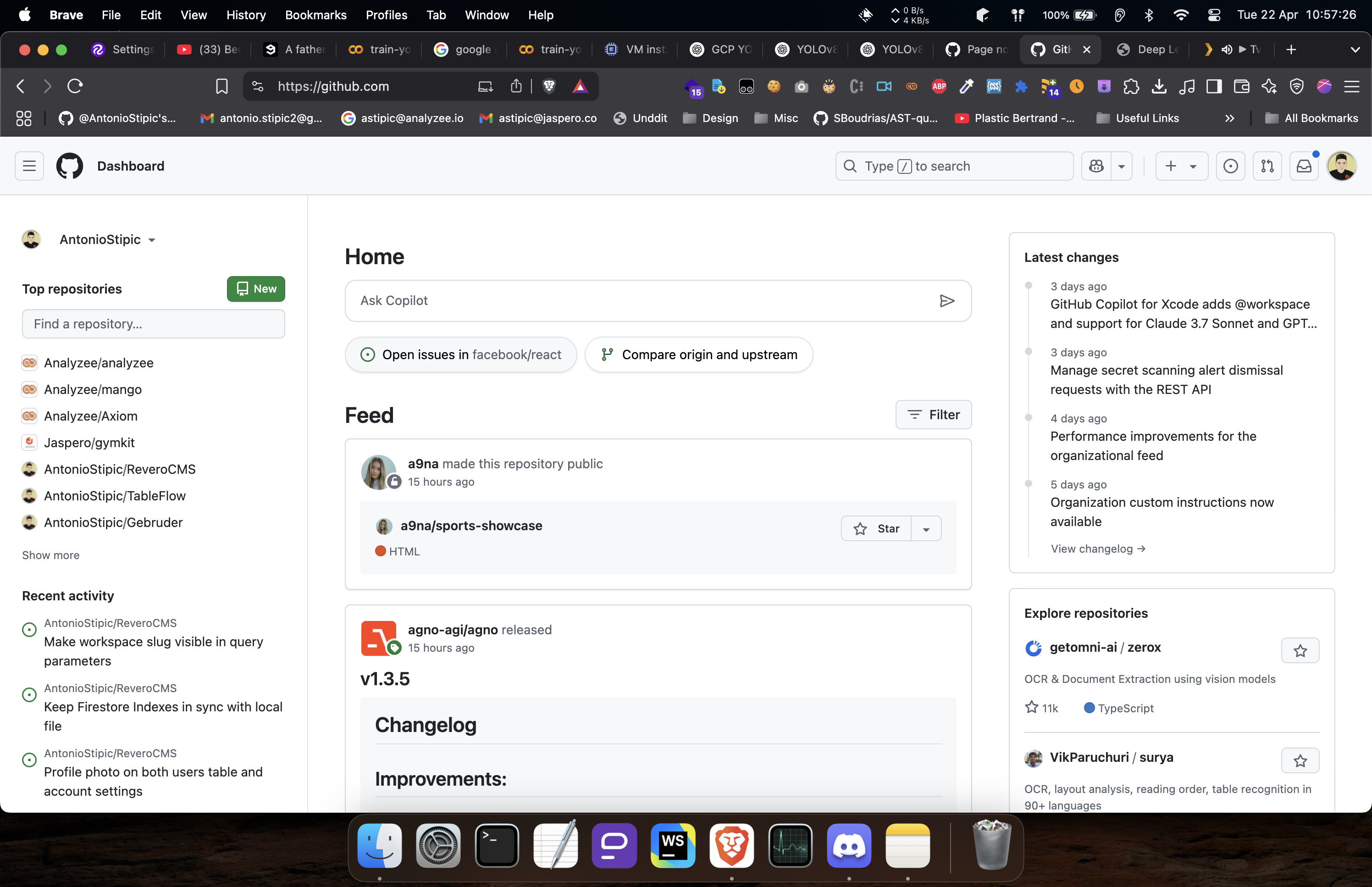Click the Find a repository input field
This screenshot has width=1372, height=887.
click(153, 324)
